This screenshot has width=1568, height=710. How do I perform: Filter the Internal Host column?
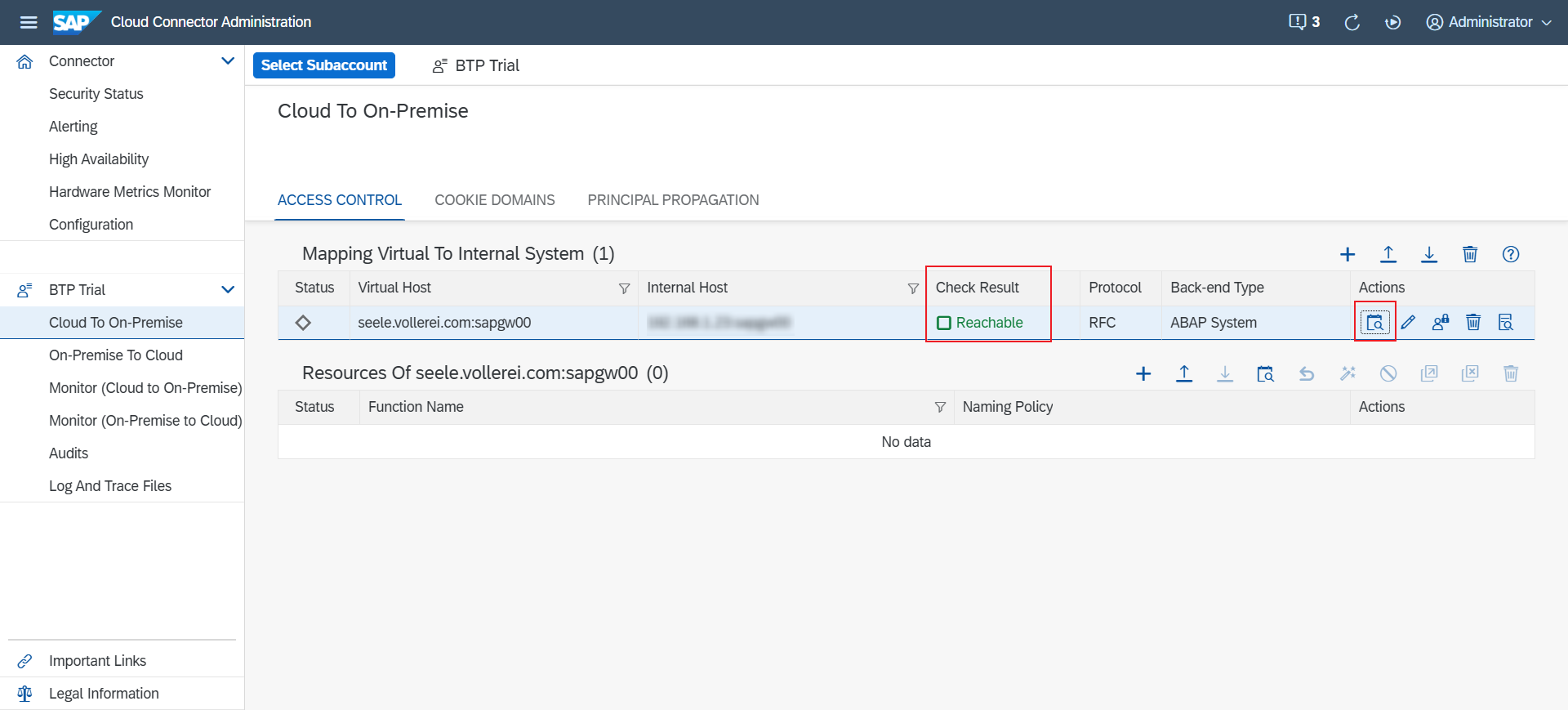913,288
